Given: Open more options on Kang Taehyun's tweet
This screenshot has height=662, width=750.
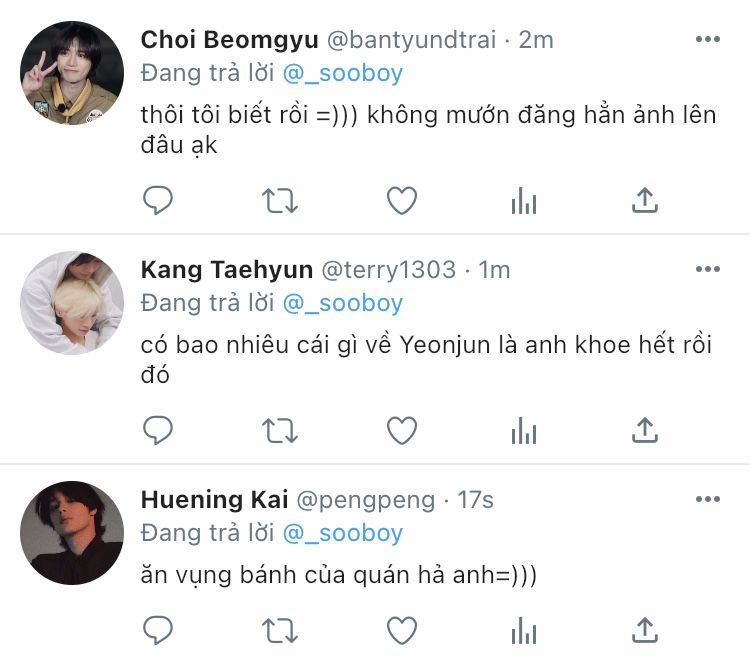Looking at the screenshot, I should click(x=708, y=269).
